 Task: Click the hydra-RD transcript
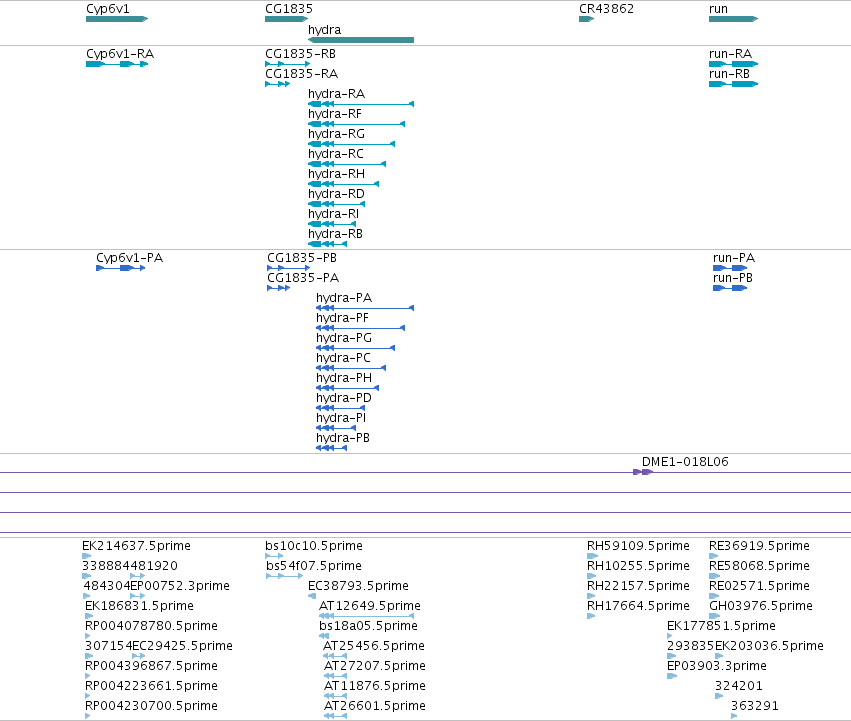(336, 204)
